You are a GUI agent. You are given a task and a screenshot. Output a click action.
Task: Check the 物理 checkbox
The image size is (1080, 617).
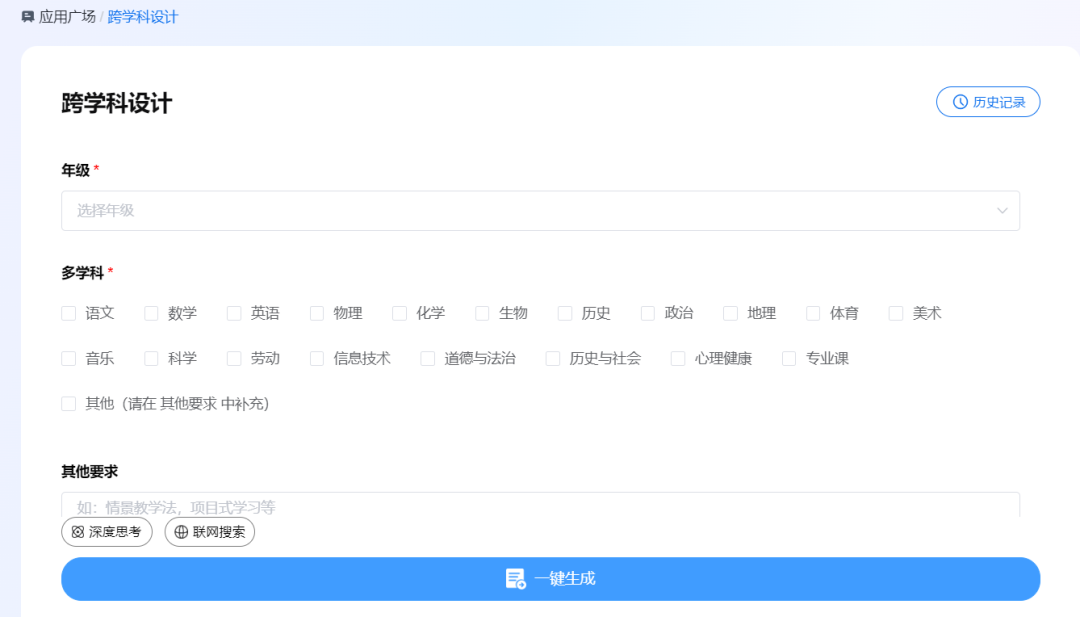coord(316,313)
